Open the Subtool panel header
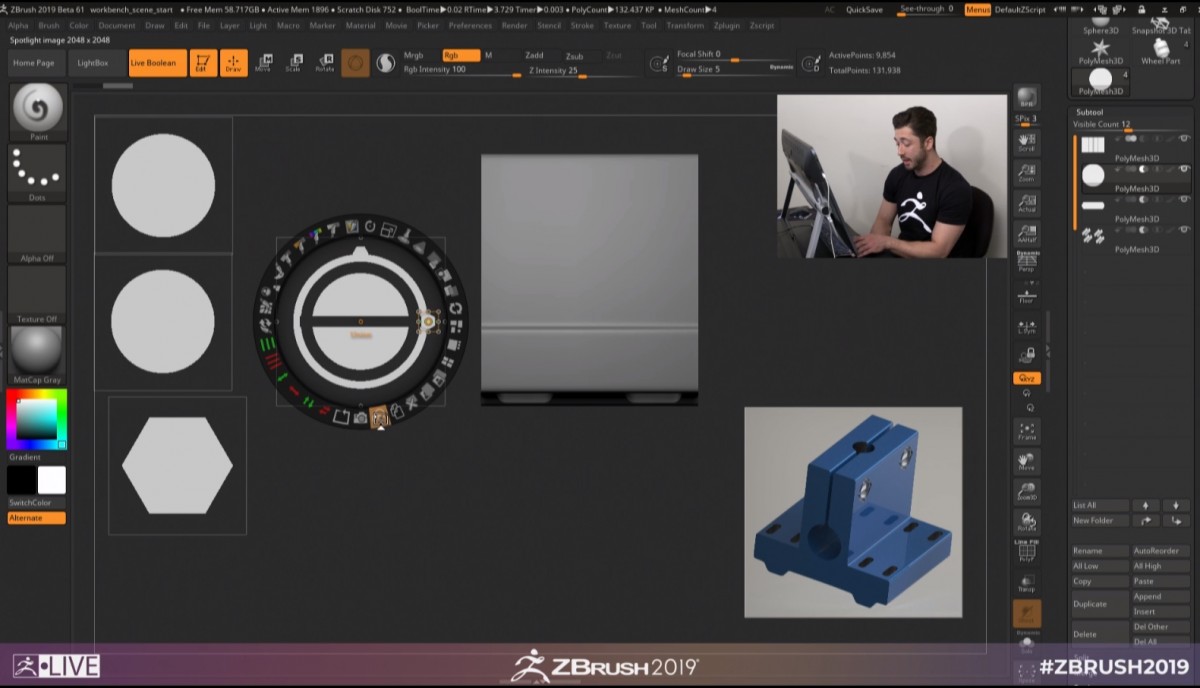1200x688 pixels. click(x=1089, y=112)
